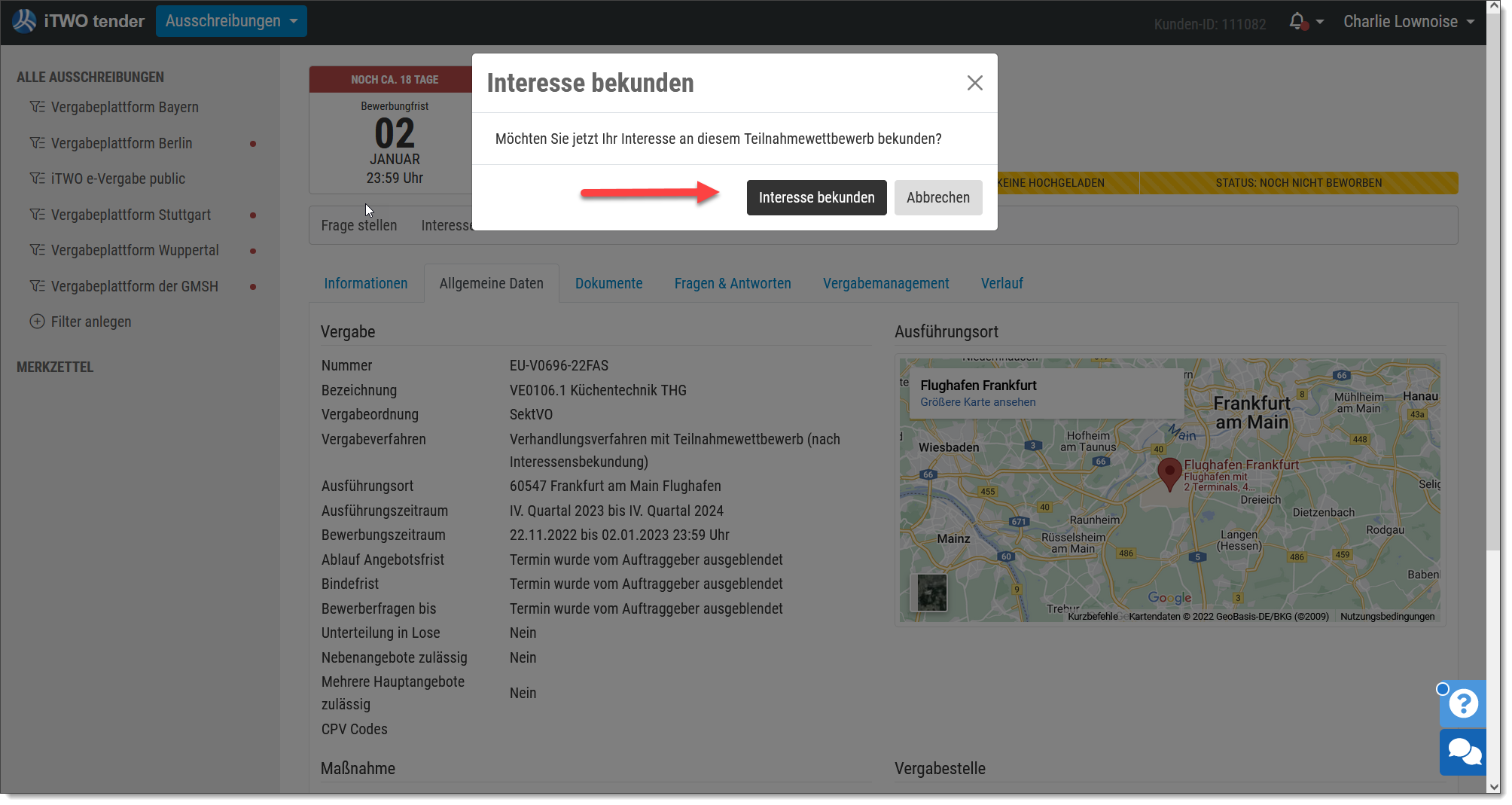Go to the Fragen & Antworten tab
This screenshot has height=805, width=1512.
[x=733, y=284]
